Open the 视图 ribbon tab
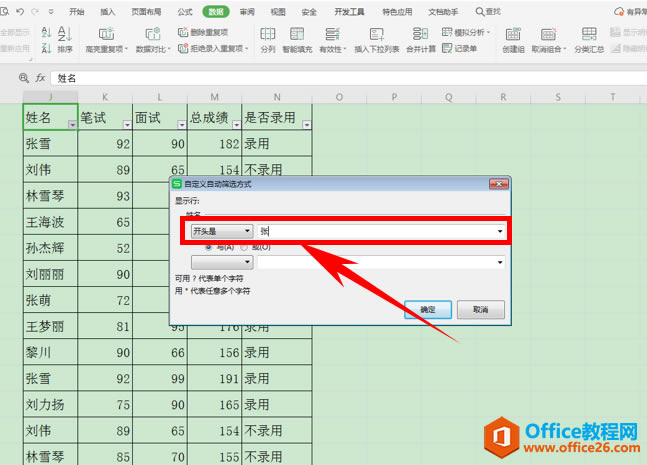The height and width of the screenshot is (465, 647). tap(278, 12)
